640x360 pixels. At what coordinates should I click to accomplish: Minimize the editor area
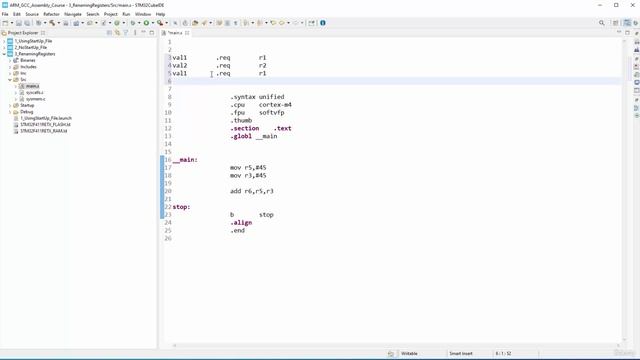[619, 32]
